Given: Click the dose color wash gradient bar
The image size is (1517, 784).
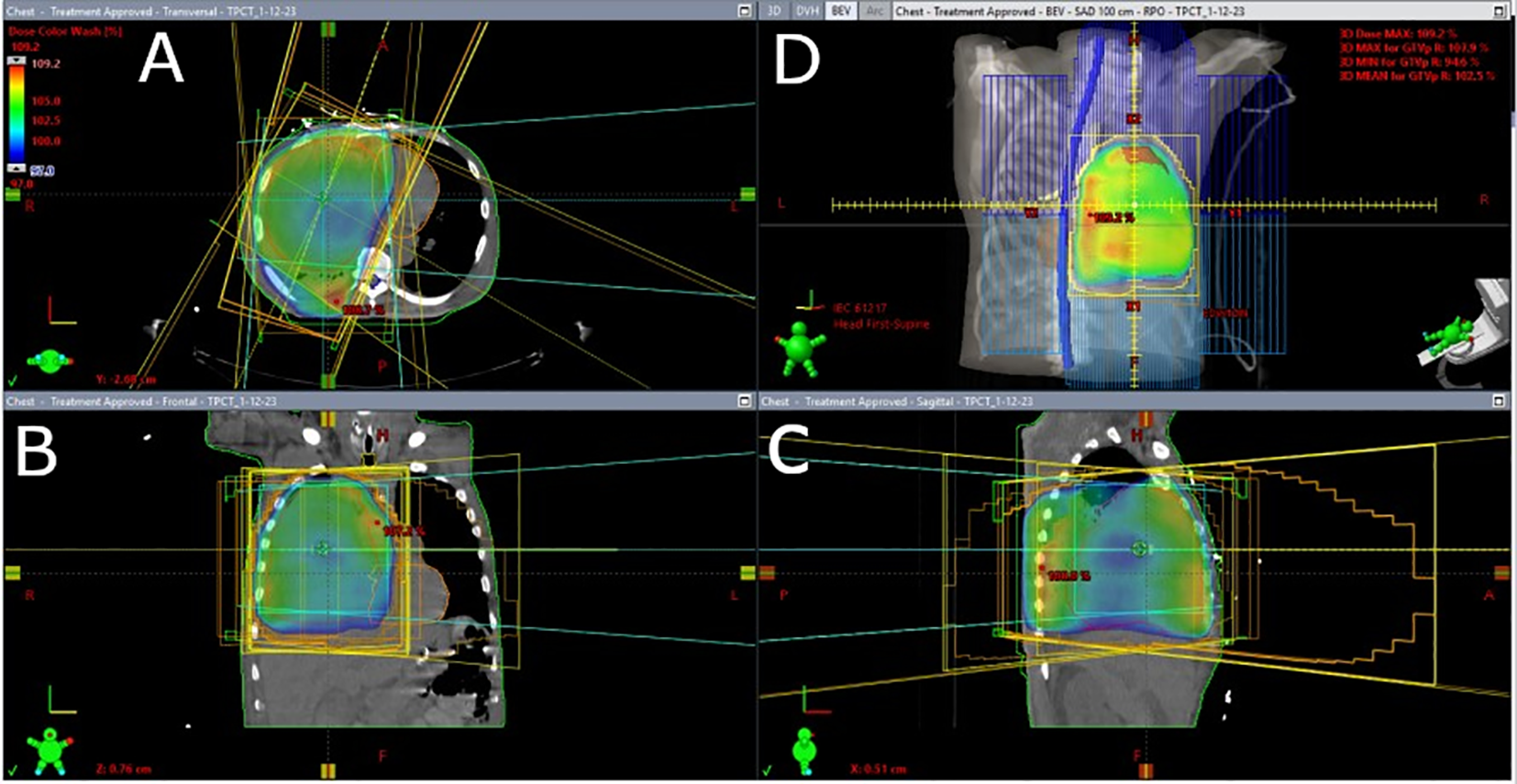Looking at the screenshot, I should point(17,116).
